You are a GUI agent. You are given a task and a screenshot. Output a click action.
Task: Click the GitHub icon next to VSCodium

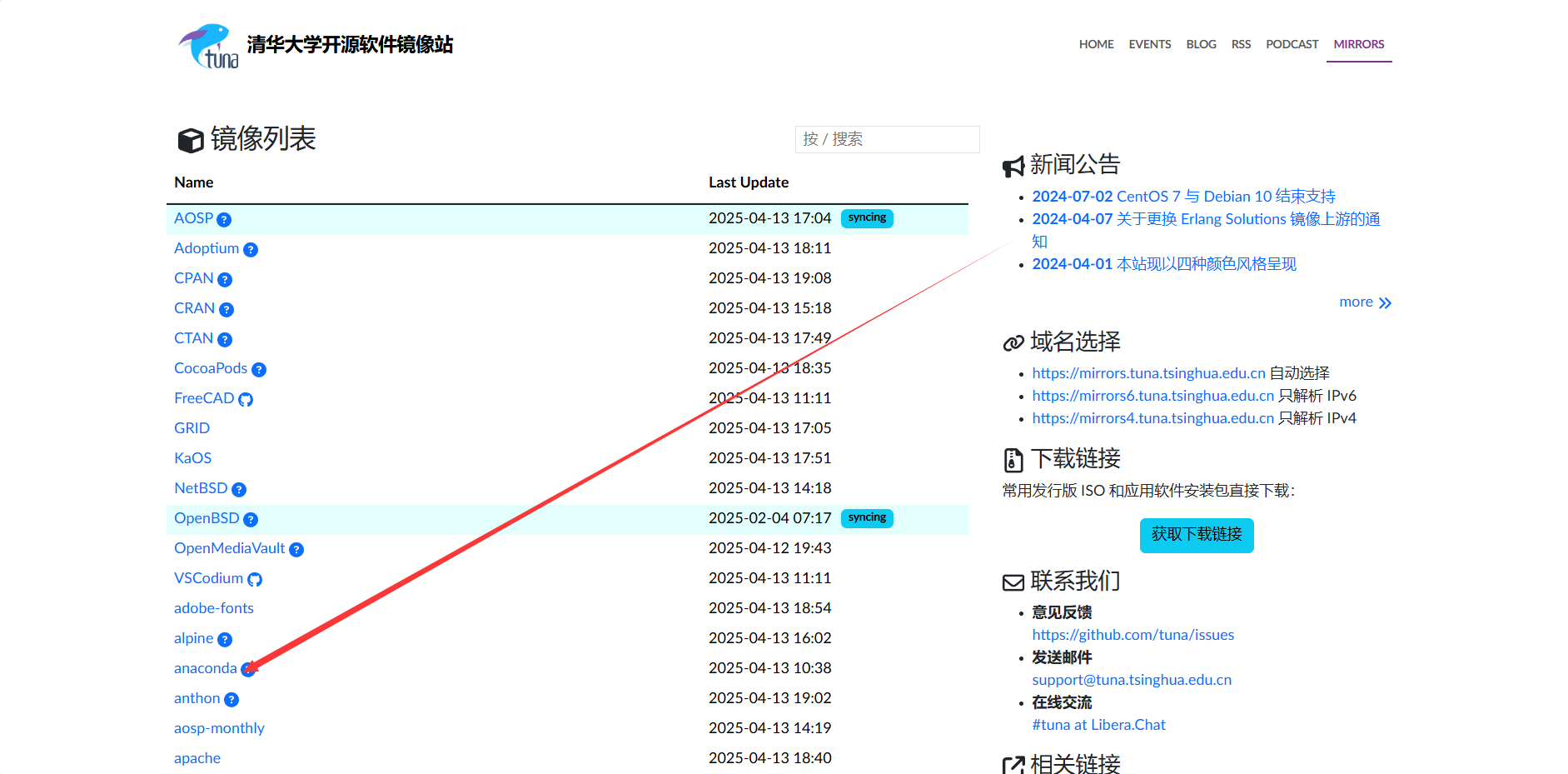[x=255, y=580]
